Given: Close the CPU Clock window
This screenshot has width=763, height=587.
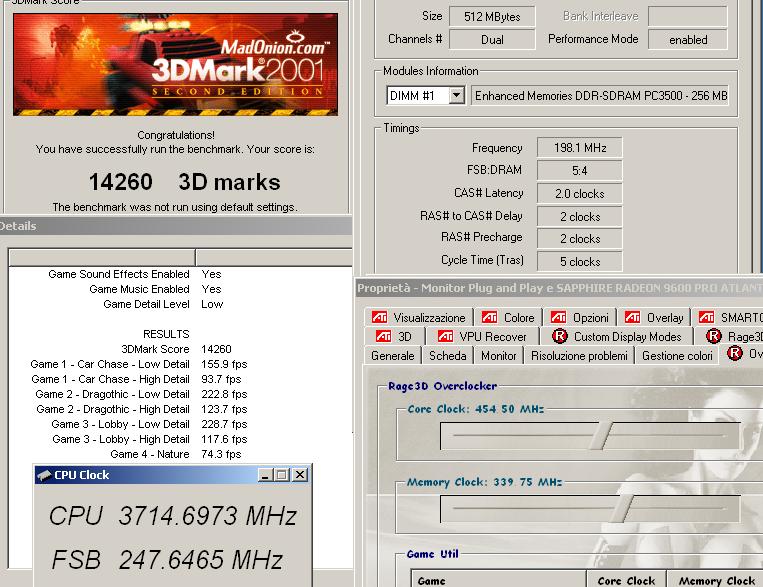Looking at the screenshot, I should [x=300, y=475].
